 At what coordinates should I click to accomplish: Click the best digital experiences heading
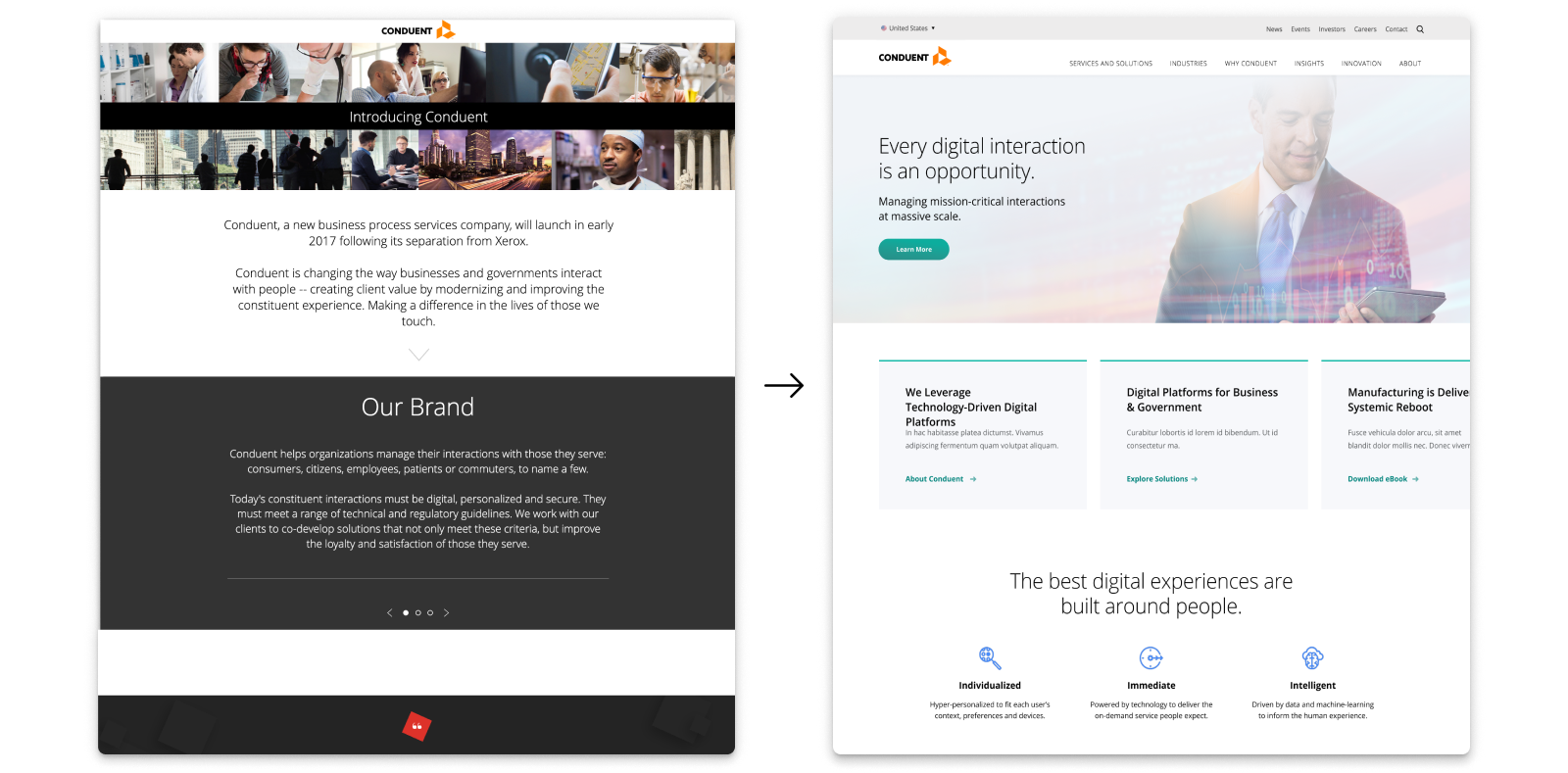1151,594
